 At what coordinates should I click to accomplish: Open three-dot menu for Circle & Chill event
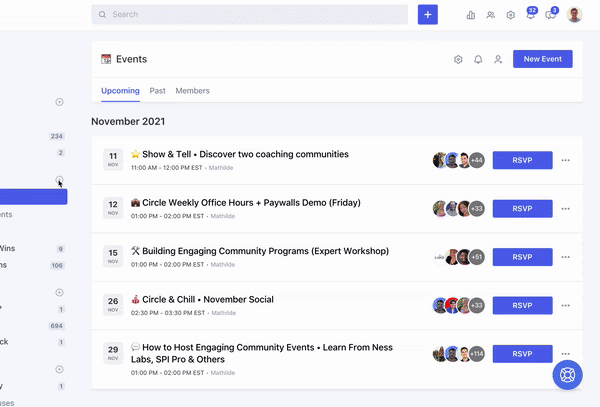(x=565, y=305)
